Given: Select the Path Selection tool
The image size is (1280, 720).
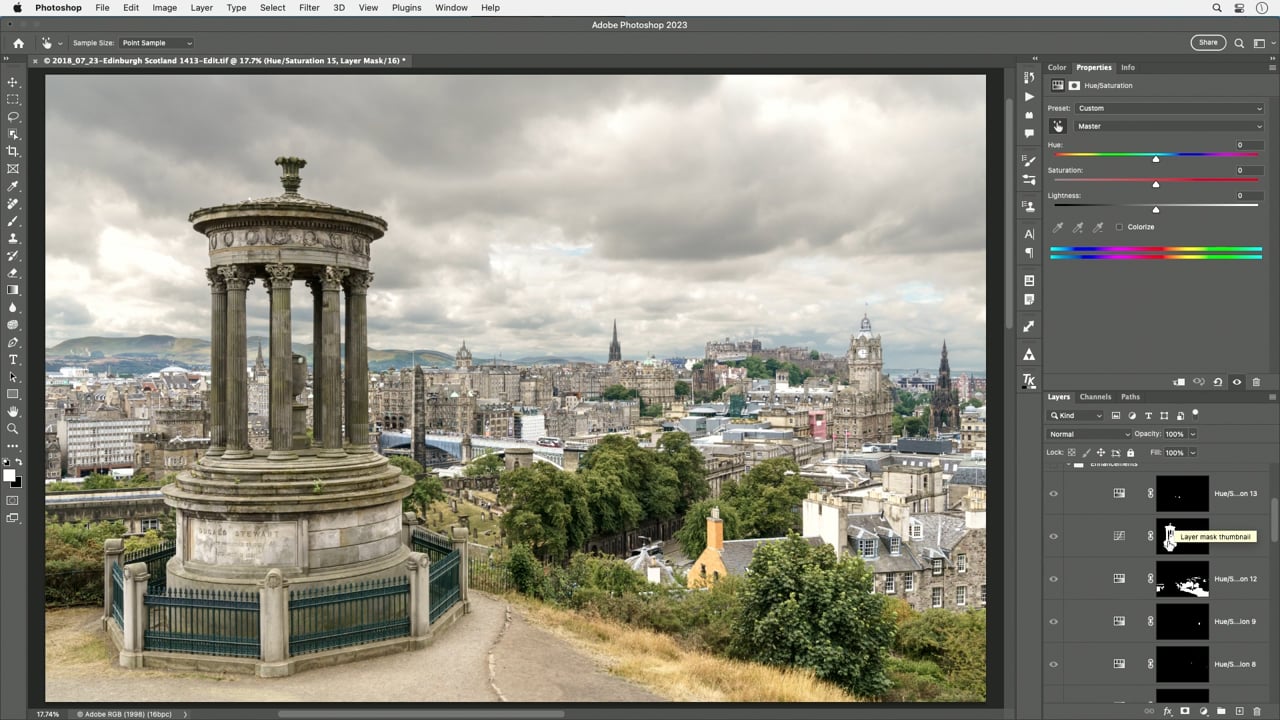Looking at the screenshot, I should point(13,377).
